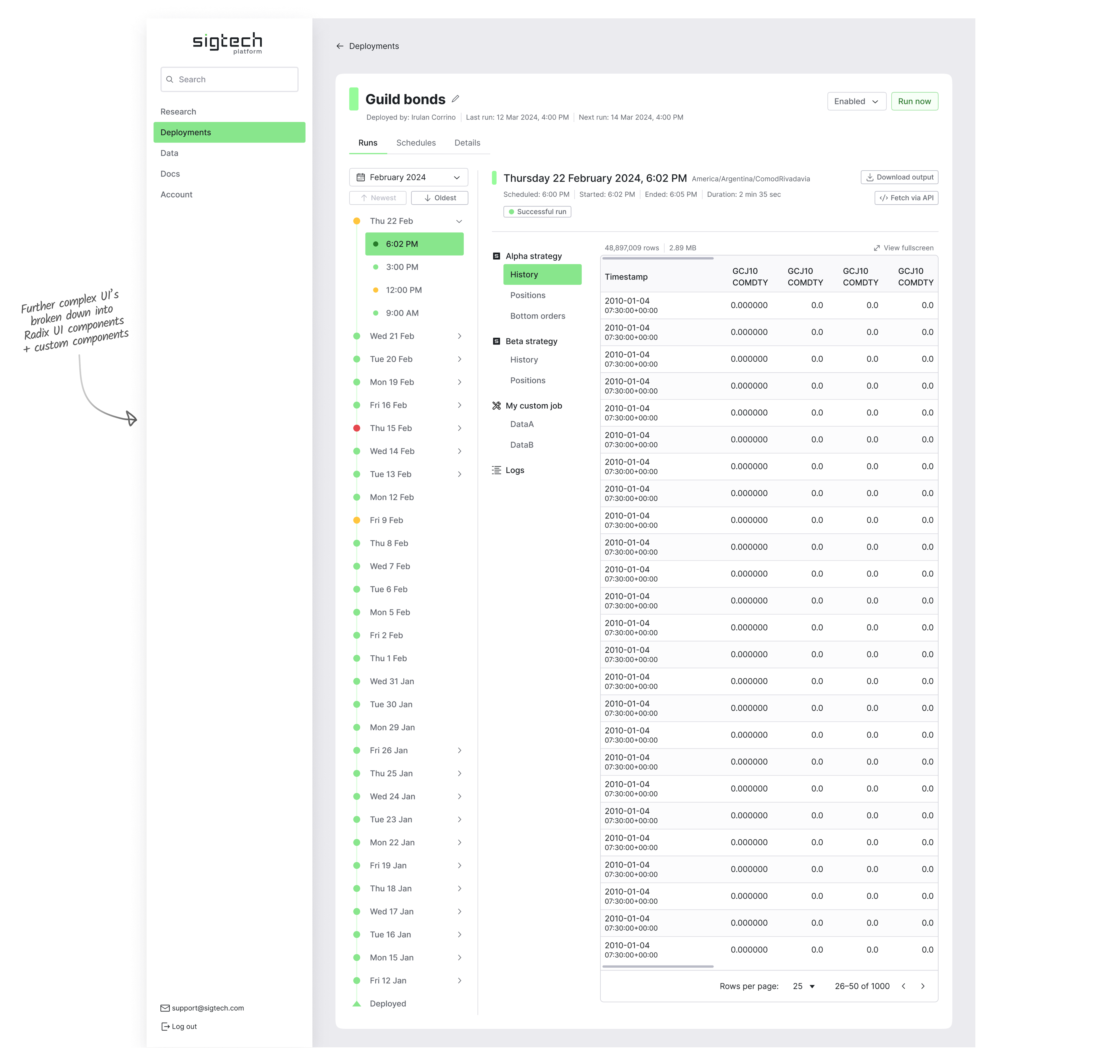Sort runs by Newest first
Screen dimensions: 1120x1064
(x=378, y=198)
